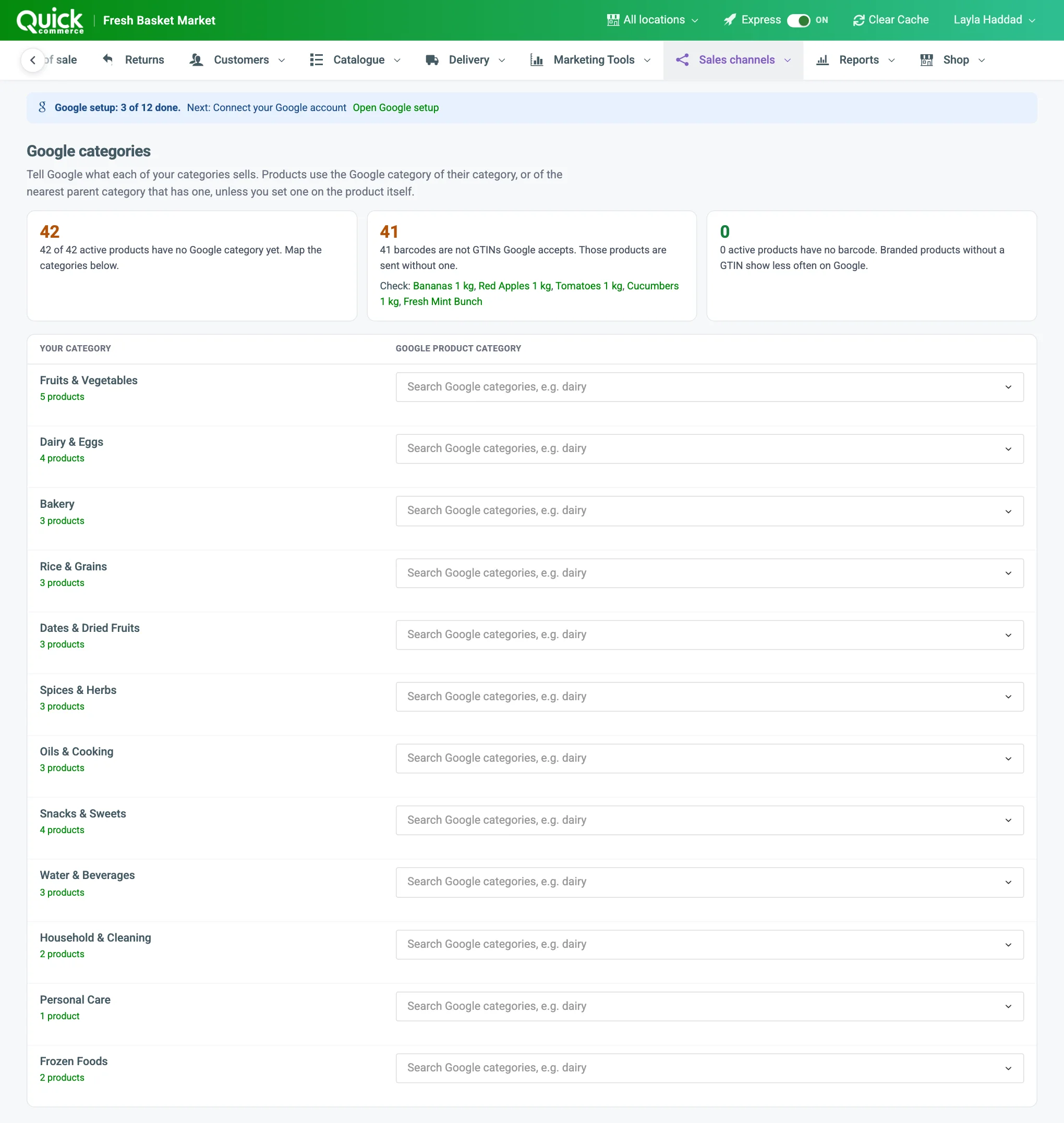Click the Dates & Dried Fruits category name
The width and height of the screenshot is (1064, 1123).
(x=90, y=628)
